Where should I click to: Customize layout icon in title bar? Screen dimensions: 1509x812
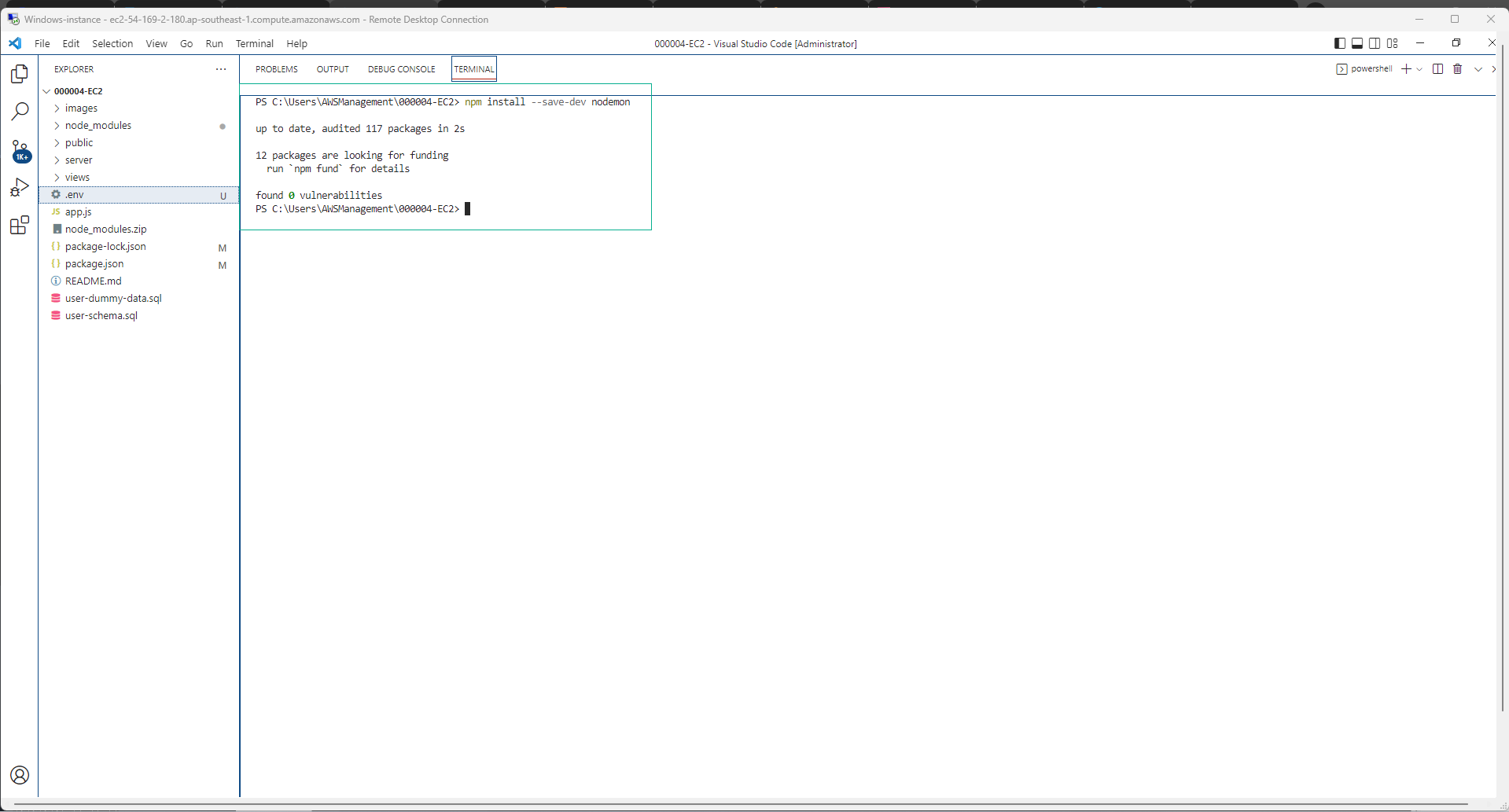(1392, 43)
